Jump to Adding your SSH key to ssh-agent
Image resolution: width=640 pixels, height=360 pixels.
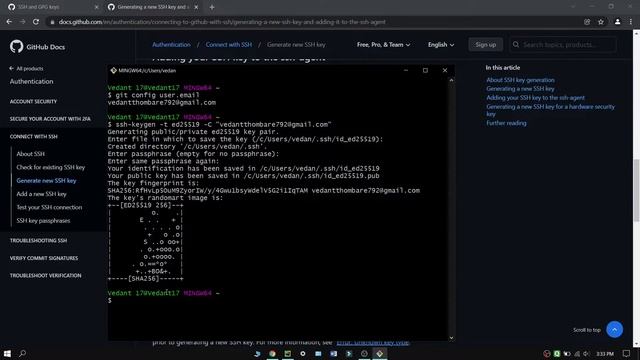(535, 98)
